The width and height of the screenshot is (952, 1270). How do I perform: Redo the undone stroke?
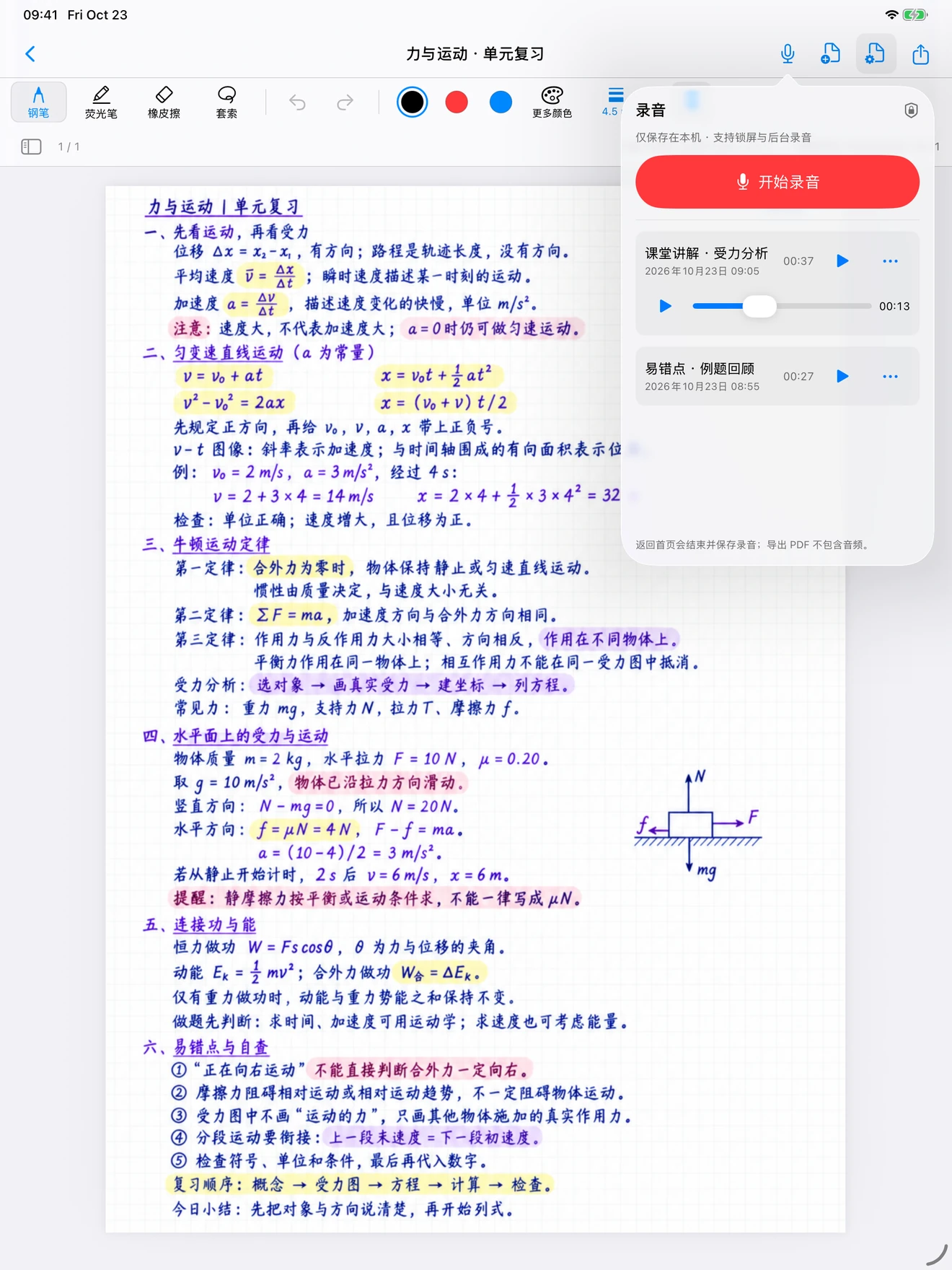(345, 102)
